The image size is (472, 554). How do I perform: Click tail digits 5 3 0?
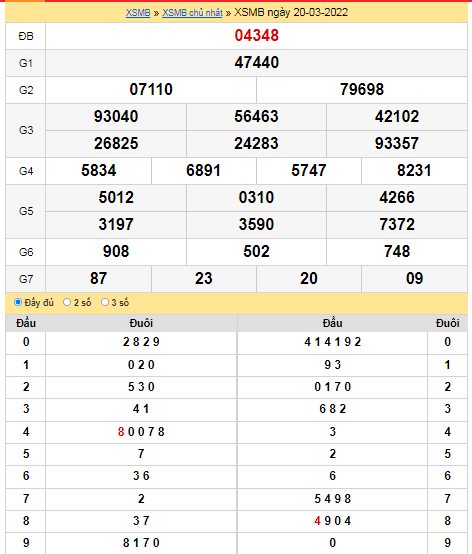pos(141,387)
